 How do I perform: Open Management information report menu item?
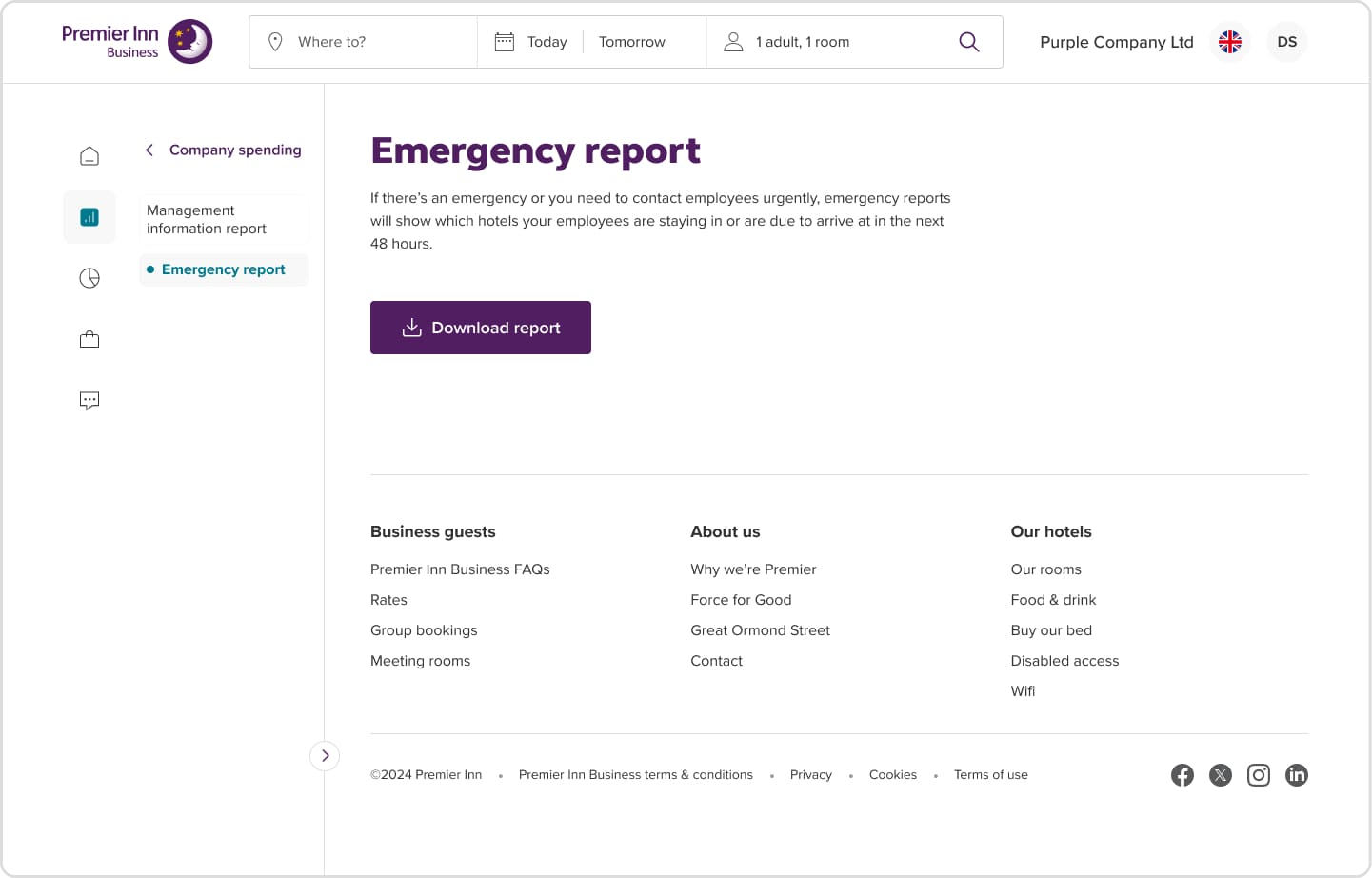tap(224, 219)
